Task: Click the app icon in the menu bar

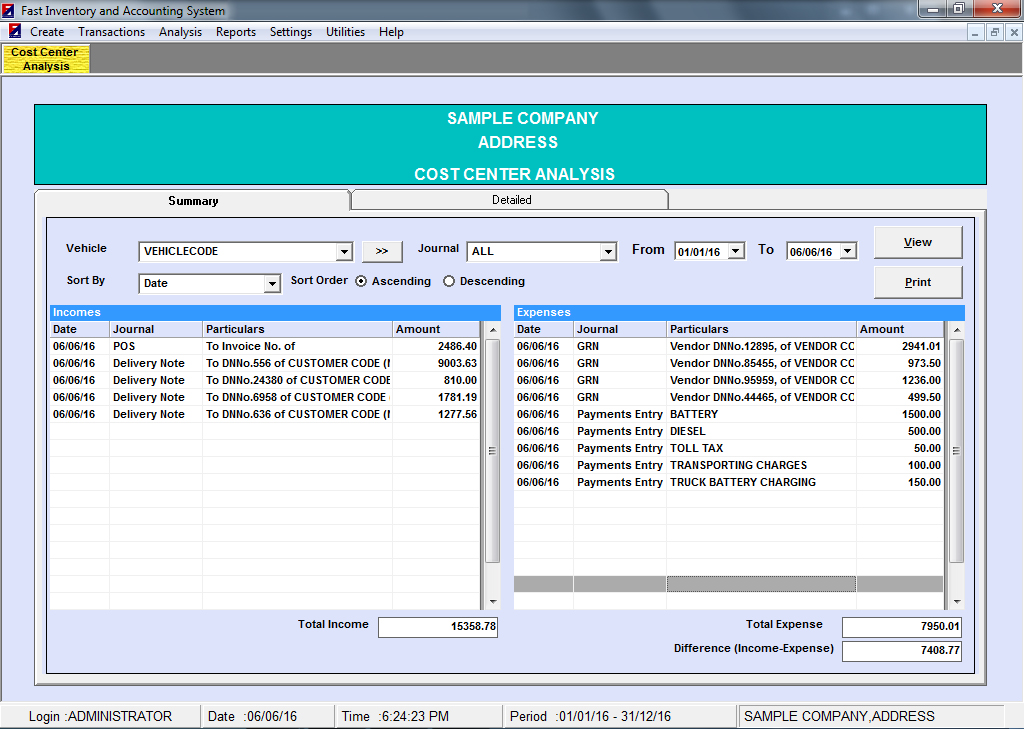Action: [x=15, y=32]
